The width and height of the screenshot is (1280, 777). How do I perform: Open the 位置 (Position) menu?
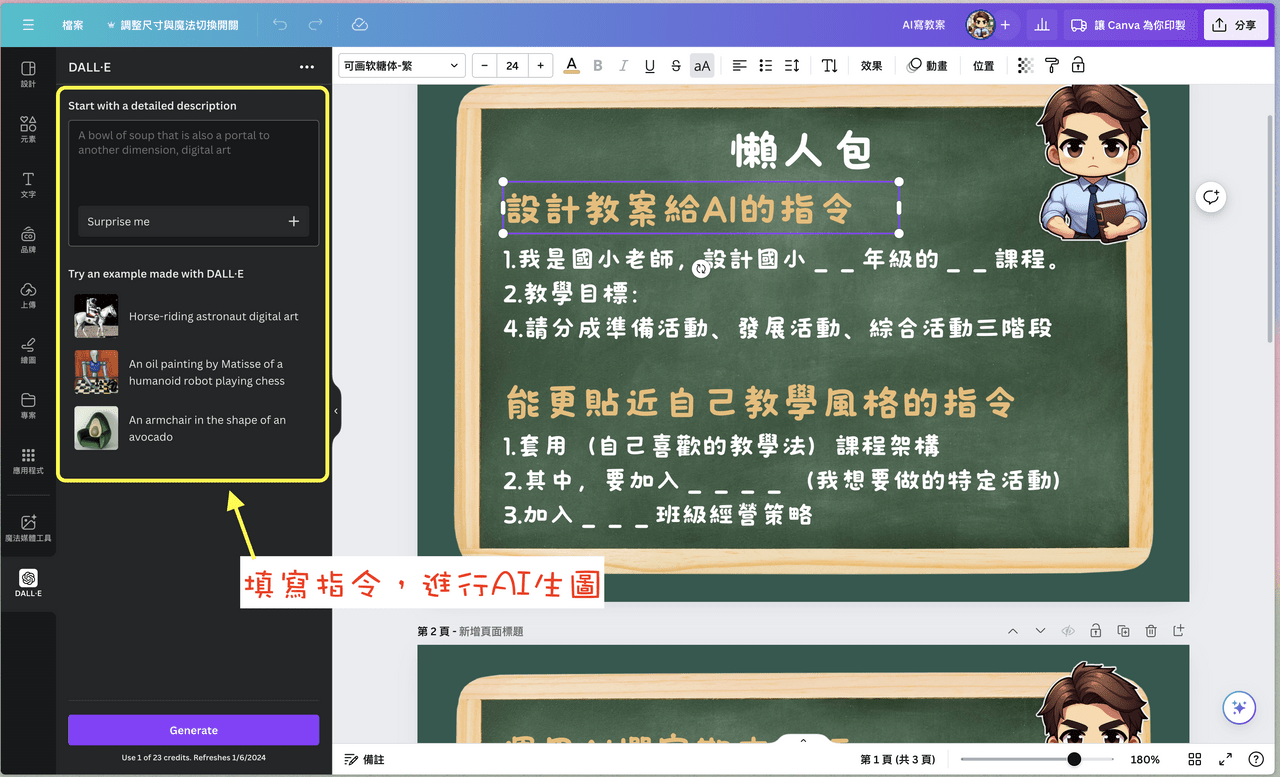pos(983,65)
